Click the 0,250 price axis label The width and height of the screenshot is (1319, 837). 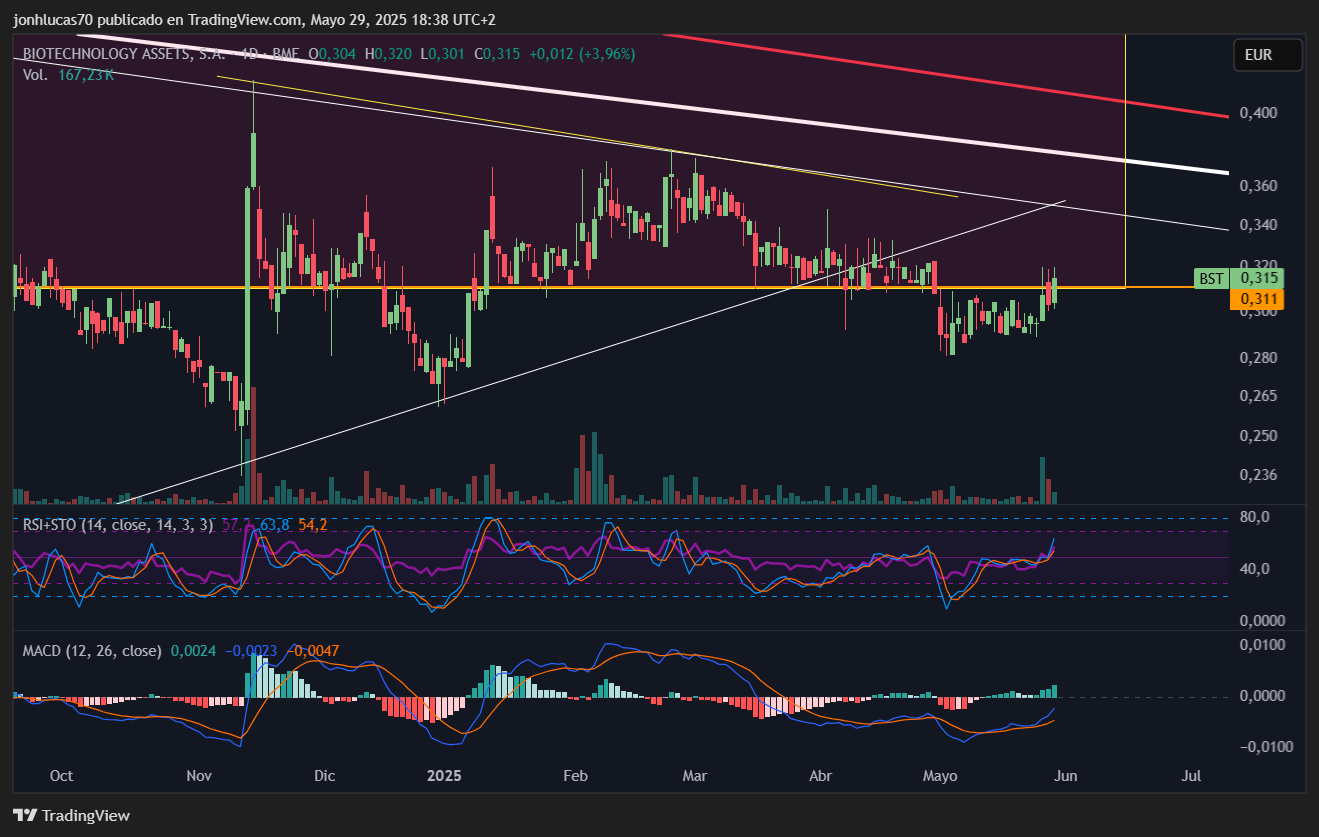click(1258, 436)
